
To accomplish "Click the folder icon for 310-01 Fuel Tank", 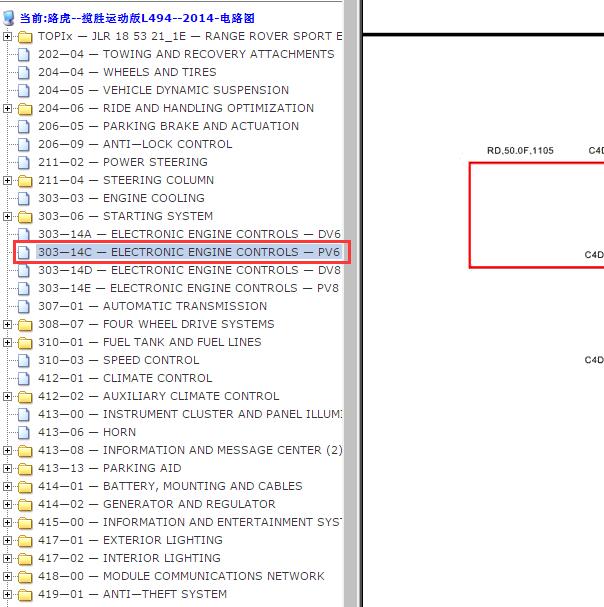I will coord(25,343).
